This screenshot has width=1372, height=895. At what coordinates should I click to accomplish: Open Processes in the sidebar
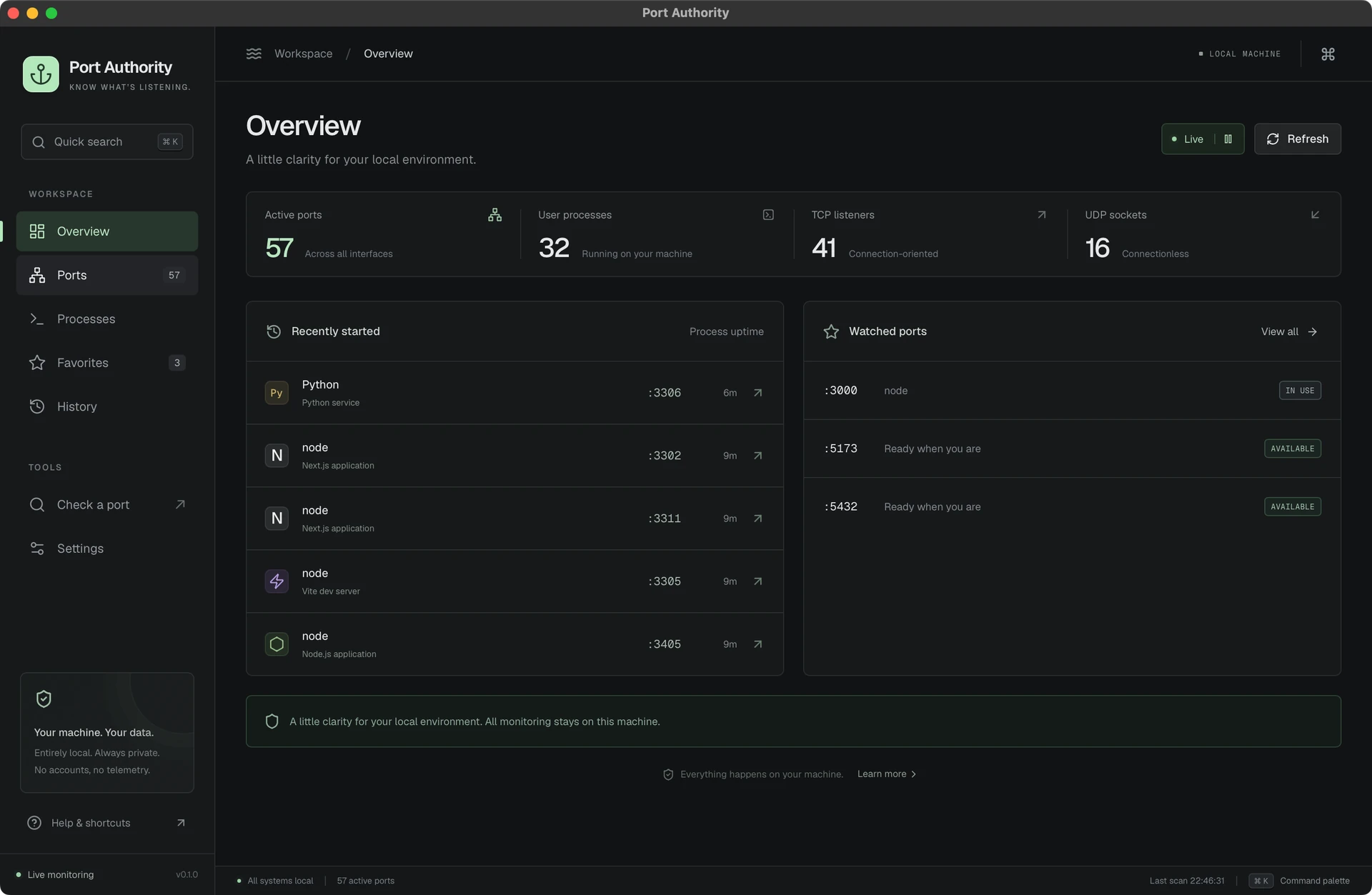[107, 319]
